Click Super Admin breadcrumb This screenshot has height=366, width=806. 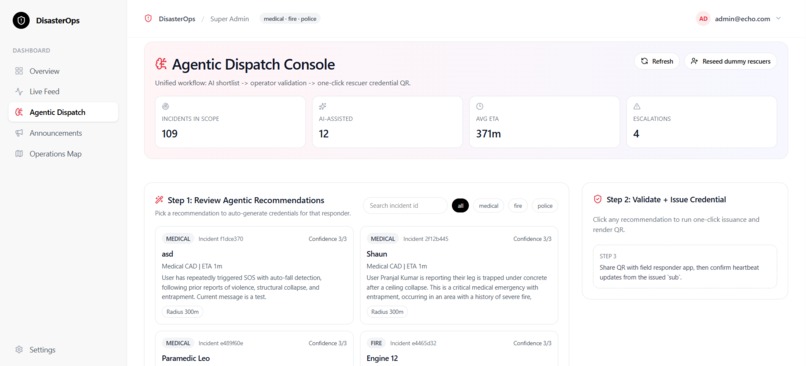tap(230, 19)
